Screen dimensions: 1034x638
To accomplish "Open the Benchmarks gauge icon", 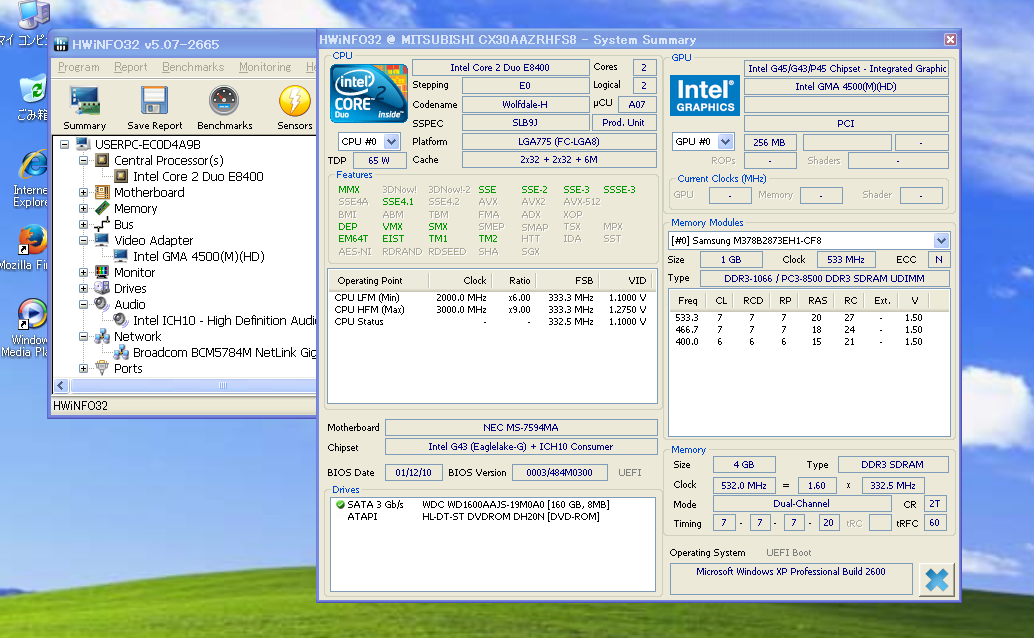I will coord(224,102).
